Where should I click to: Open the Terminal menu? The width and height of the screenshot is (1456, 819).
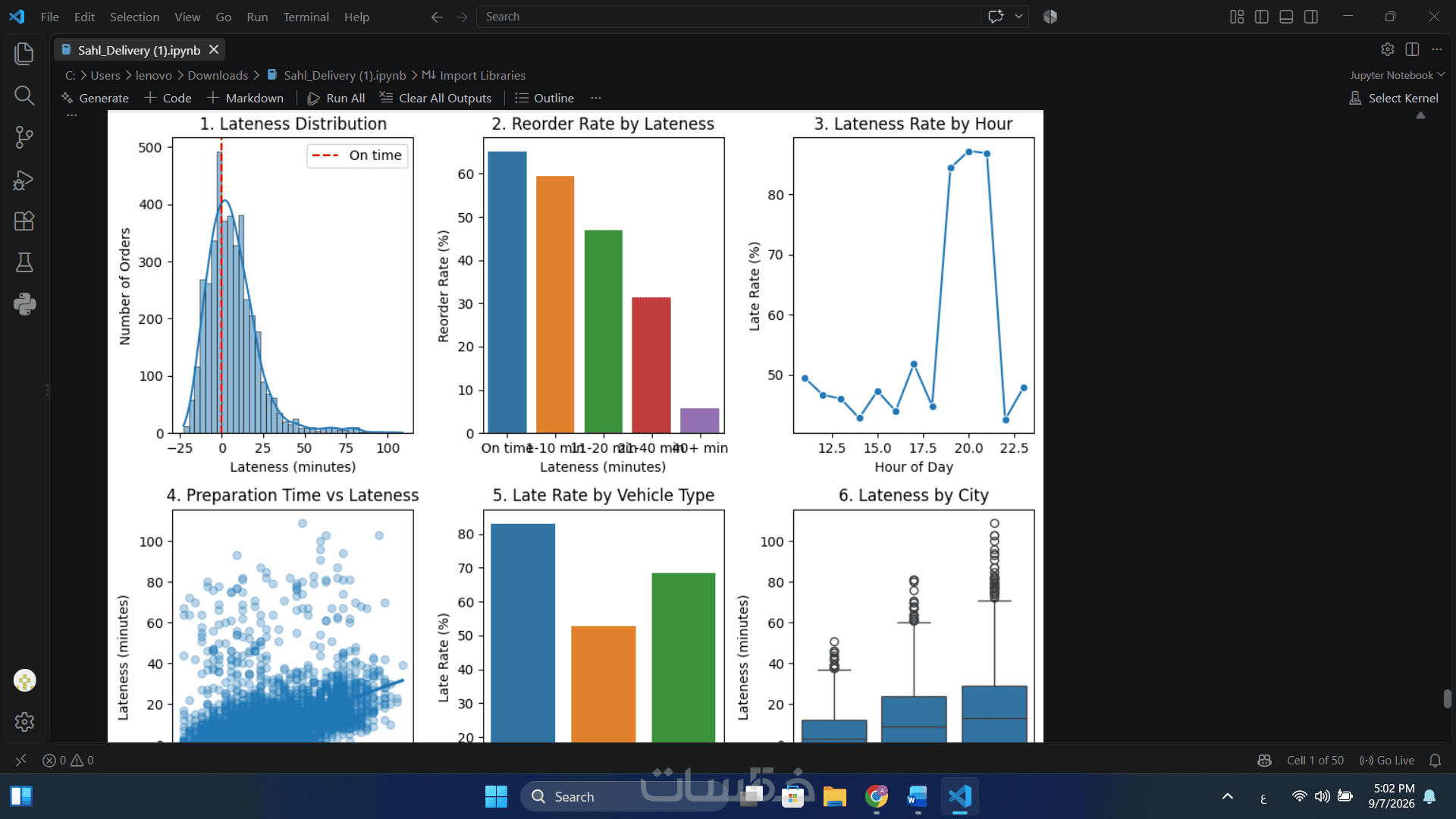click(x=306, y=17)
